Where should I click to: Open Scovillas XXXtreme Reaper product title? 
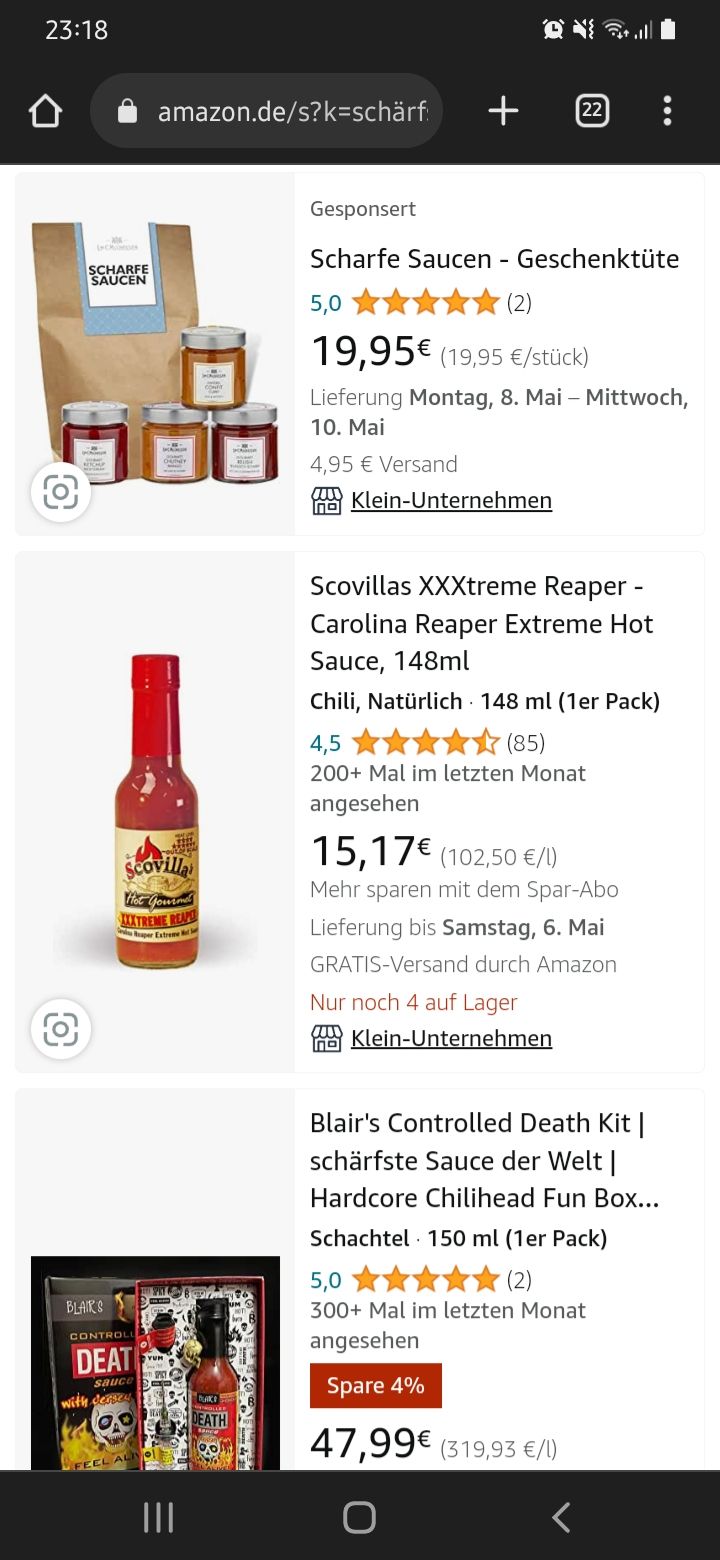click(x=481, y=623)
